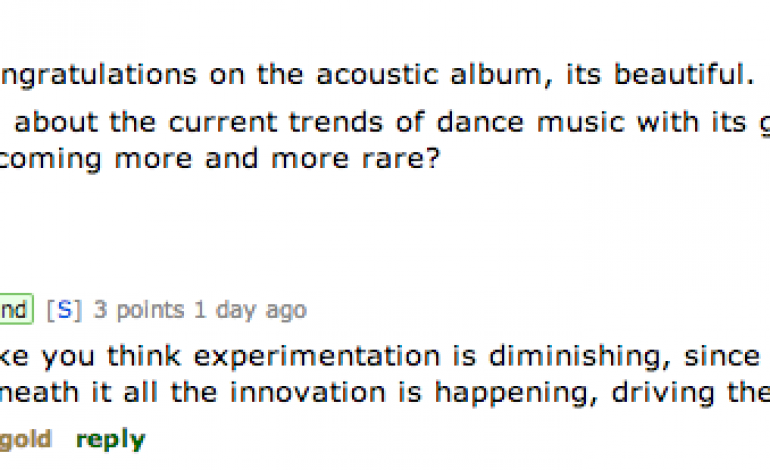Viewport: 770px width, 470px height.
Task: Click the blue [S] submitter marker
Action: coord(64,310)
